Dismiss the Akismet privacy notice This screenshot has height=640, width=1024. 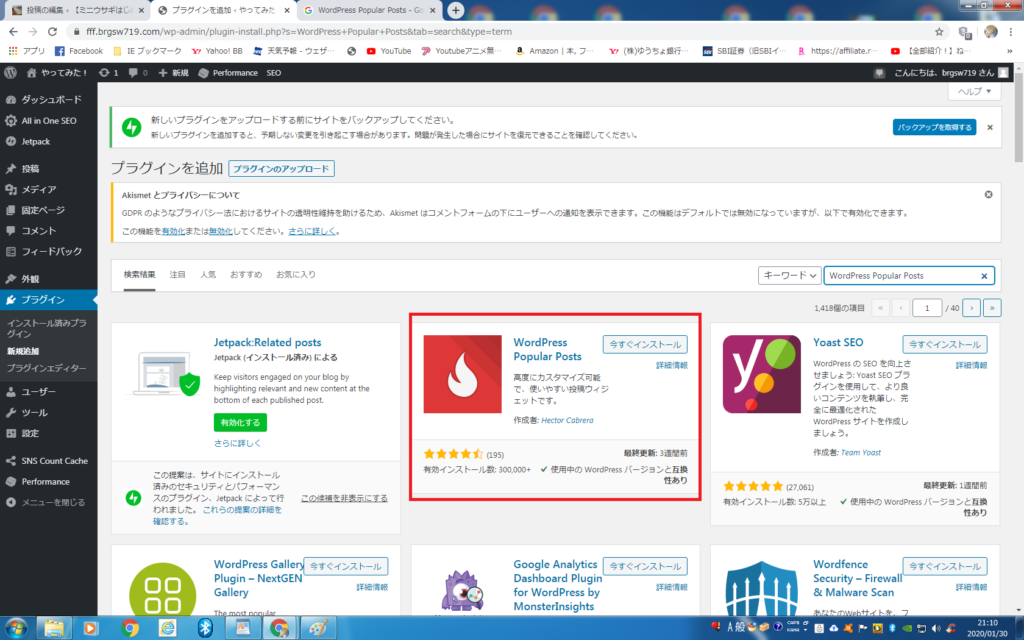point(988,195)
